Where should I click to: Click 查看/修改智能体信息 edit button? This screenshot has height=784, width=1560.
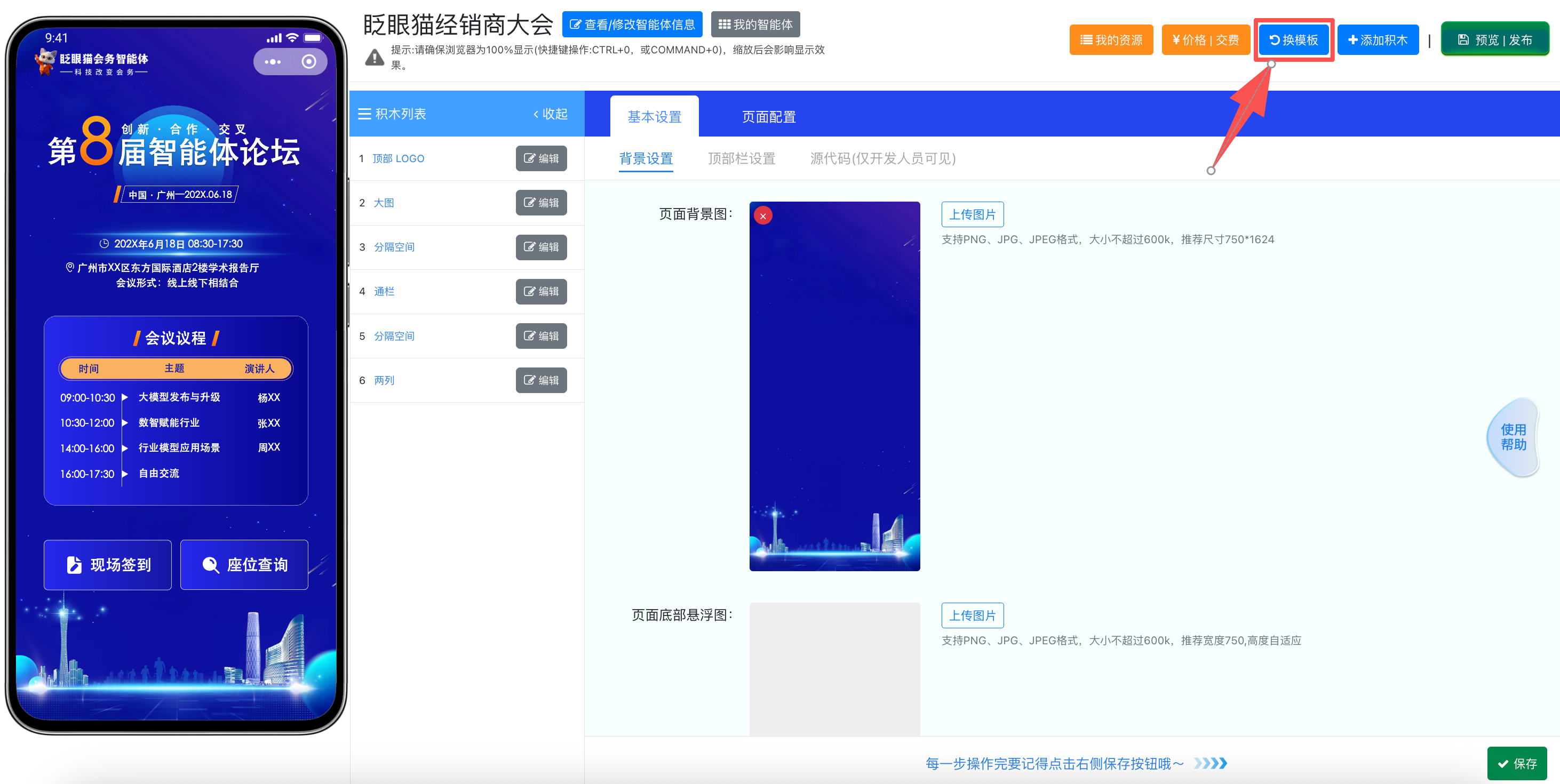click(x=632, y=24)
